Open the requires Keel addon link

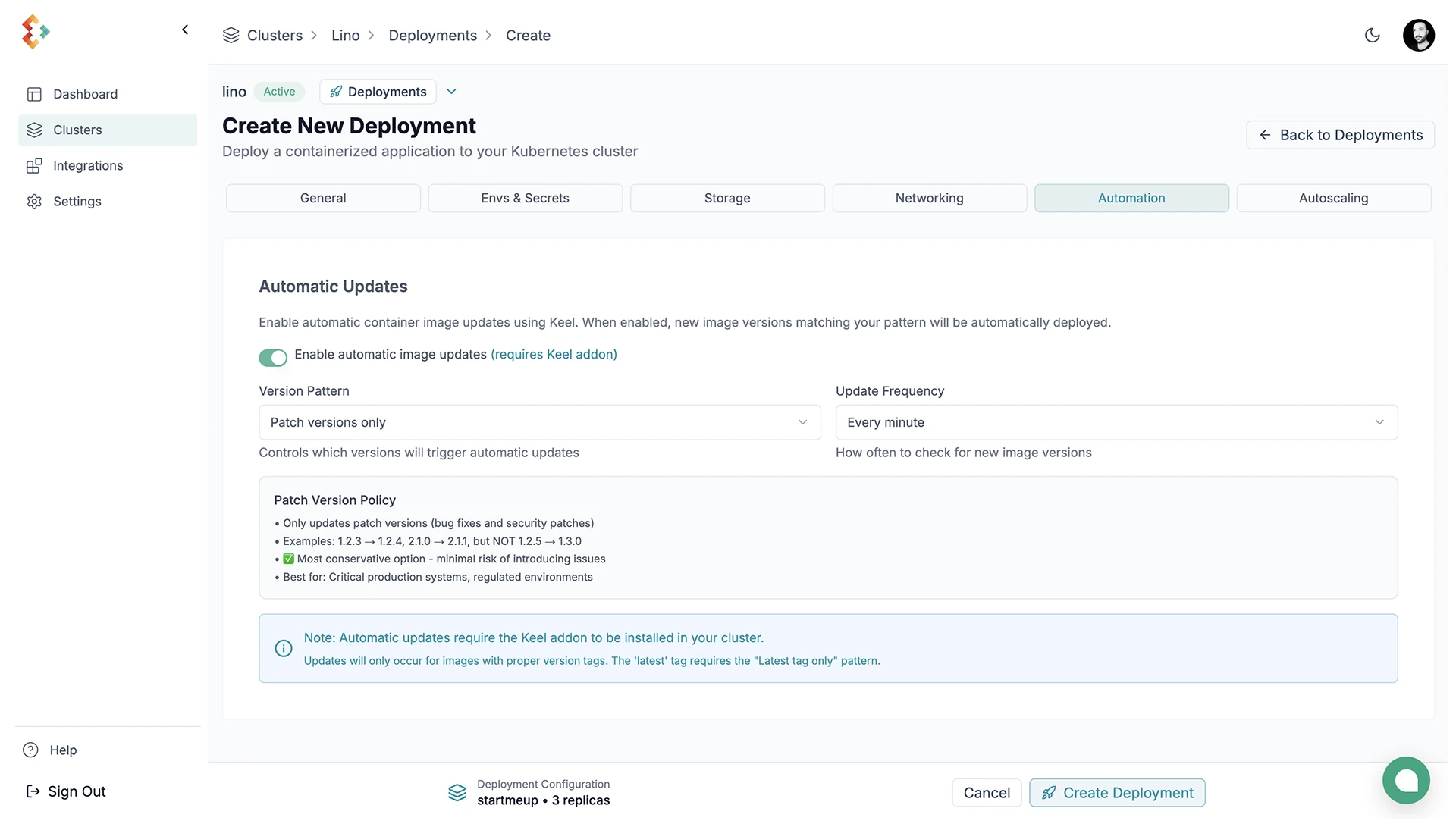pos(554,355)
